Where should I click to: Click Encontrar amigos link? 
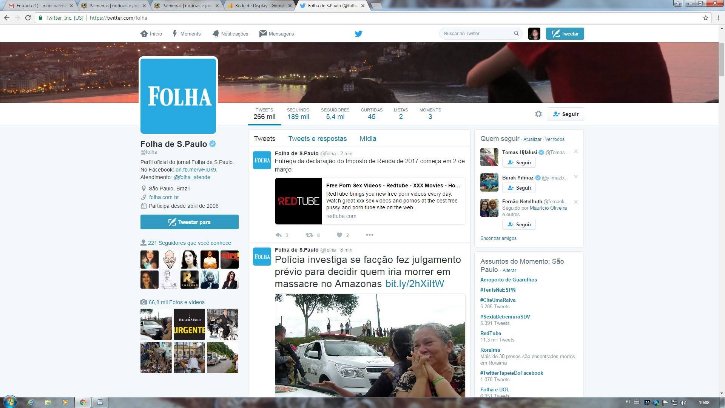pyautogui.click(x=498, y=238)
